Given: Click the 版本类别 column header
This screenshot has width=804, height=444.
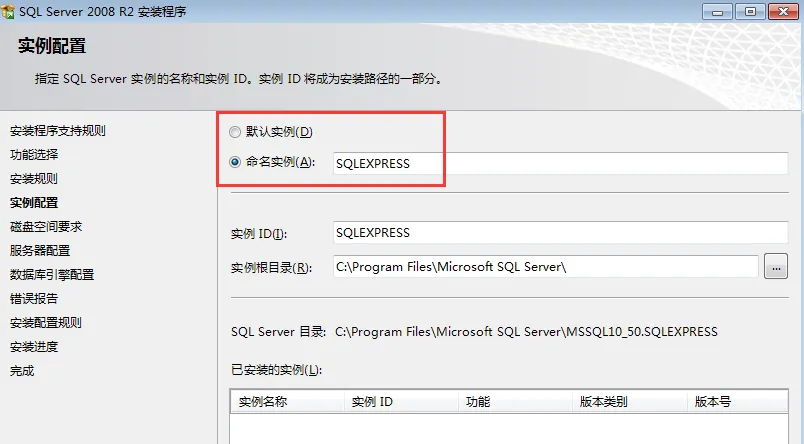Looking at the screenshot, I should click(630, 401).
